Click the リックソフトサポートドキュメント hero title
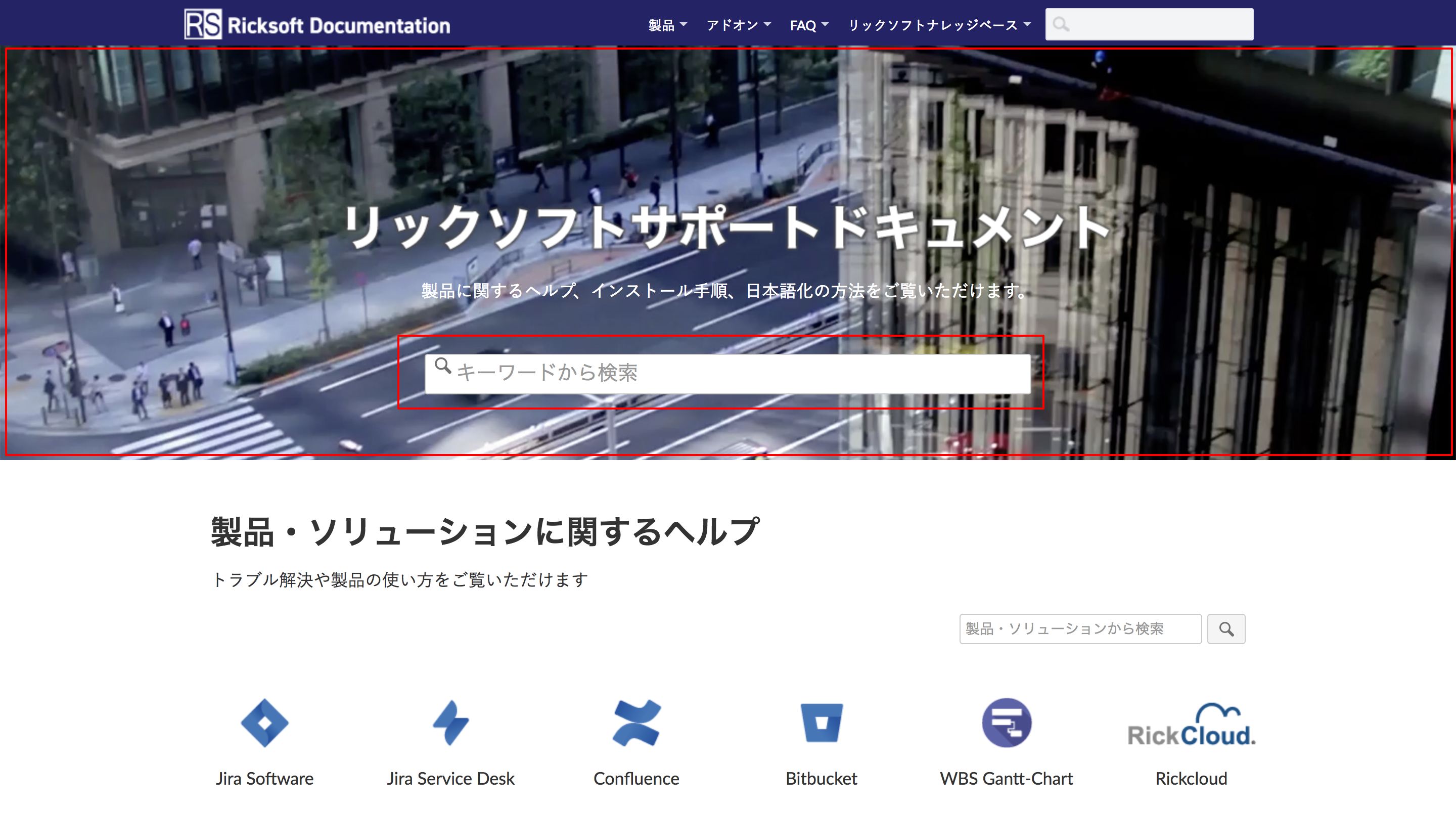The height and width of the screenshot is (813, 1456). (x=727, y=228)
